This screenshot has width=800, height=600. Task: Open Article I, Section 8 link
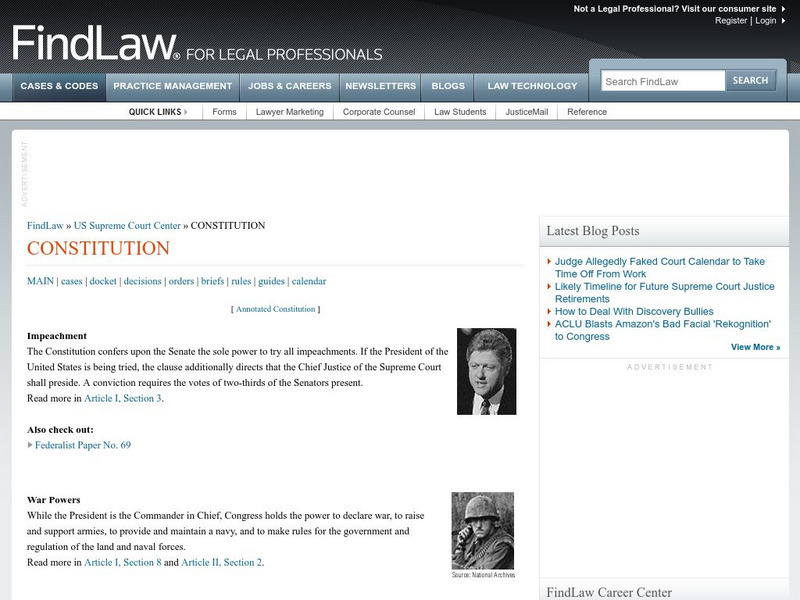pos(123,562)
